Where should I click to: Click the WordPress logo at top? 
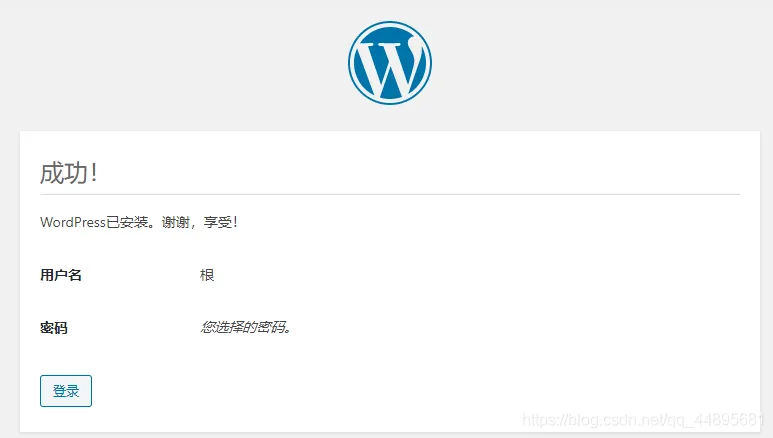click(389, 62)
